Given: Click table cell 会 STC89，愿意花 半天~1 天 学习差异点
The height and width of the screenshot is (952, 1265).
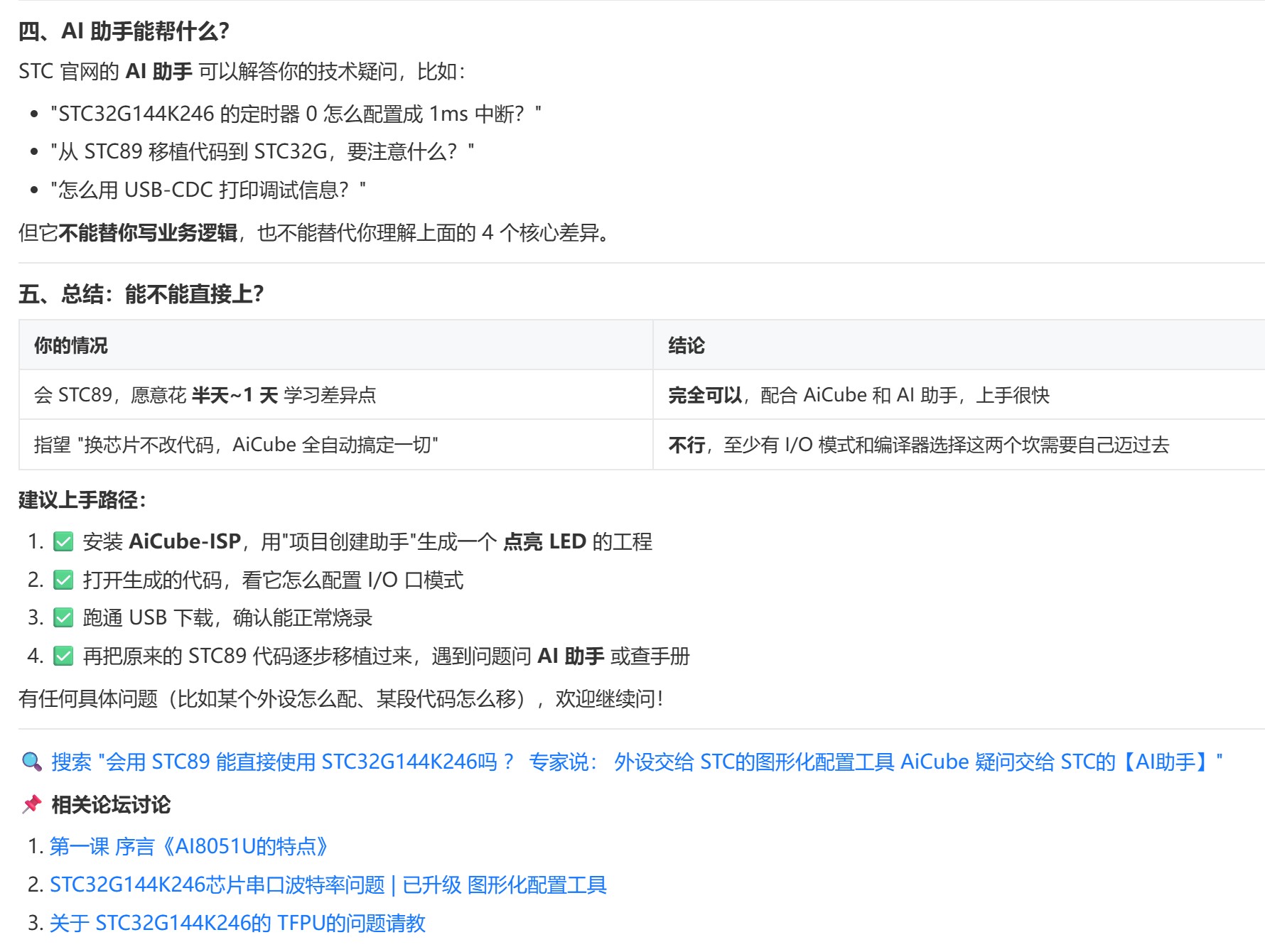Looking at the screenshot, I should click(336, 395).
